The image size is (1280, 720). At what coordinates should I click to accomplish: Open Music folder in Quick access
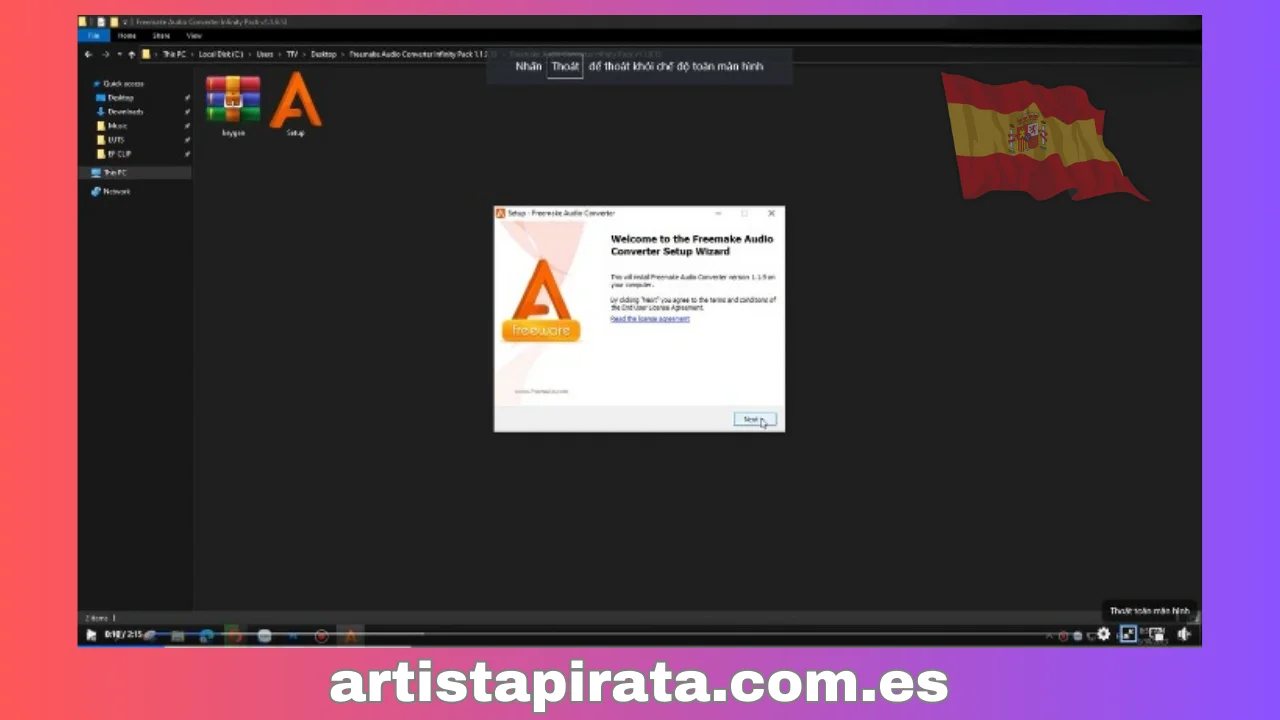tap(113, 126)
